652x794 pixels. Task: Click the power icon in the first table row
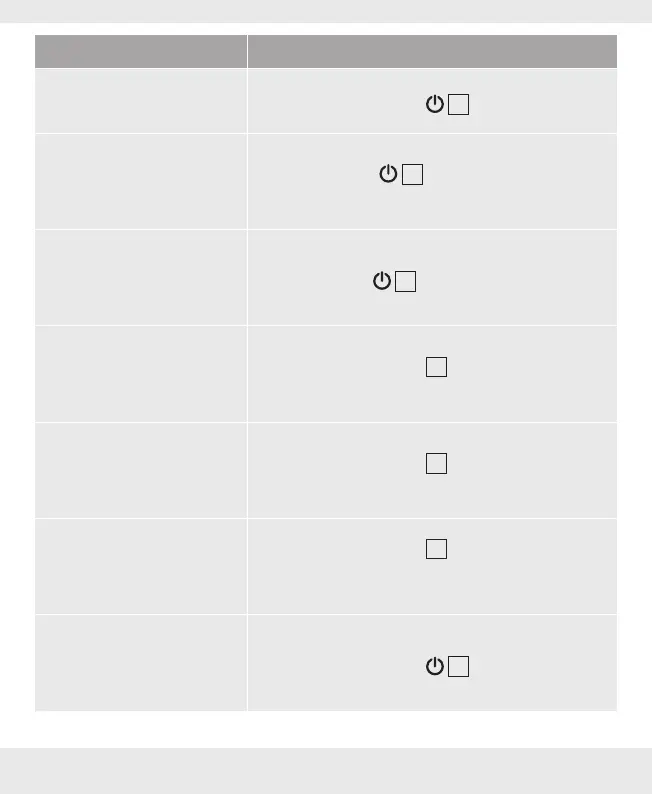click(x=434, y=107)
